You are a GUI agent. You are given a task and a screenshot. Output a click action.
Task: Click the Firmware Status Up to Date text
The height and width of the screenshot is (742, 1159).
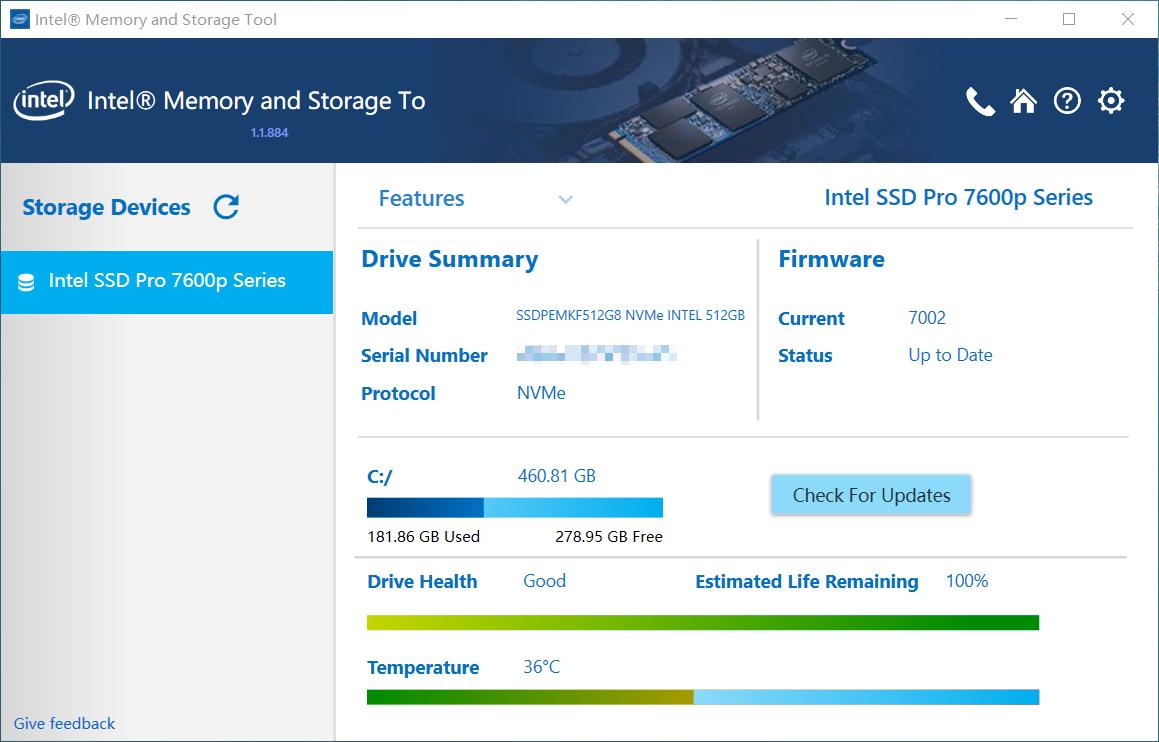950,355
